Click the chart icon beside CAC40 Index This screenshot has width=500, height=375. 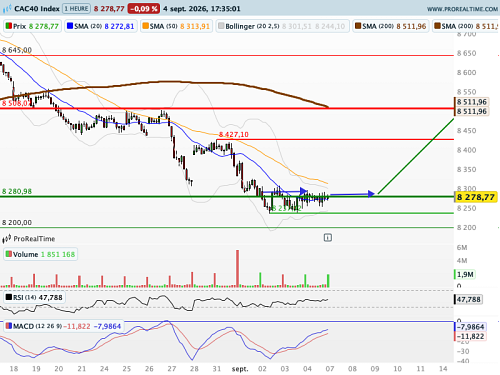(7, 9)
